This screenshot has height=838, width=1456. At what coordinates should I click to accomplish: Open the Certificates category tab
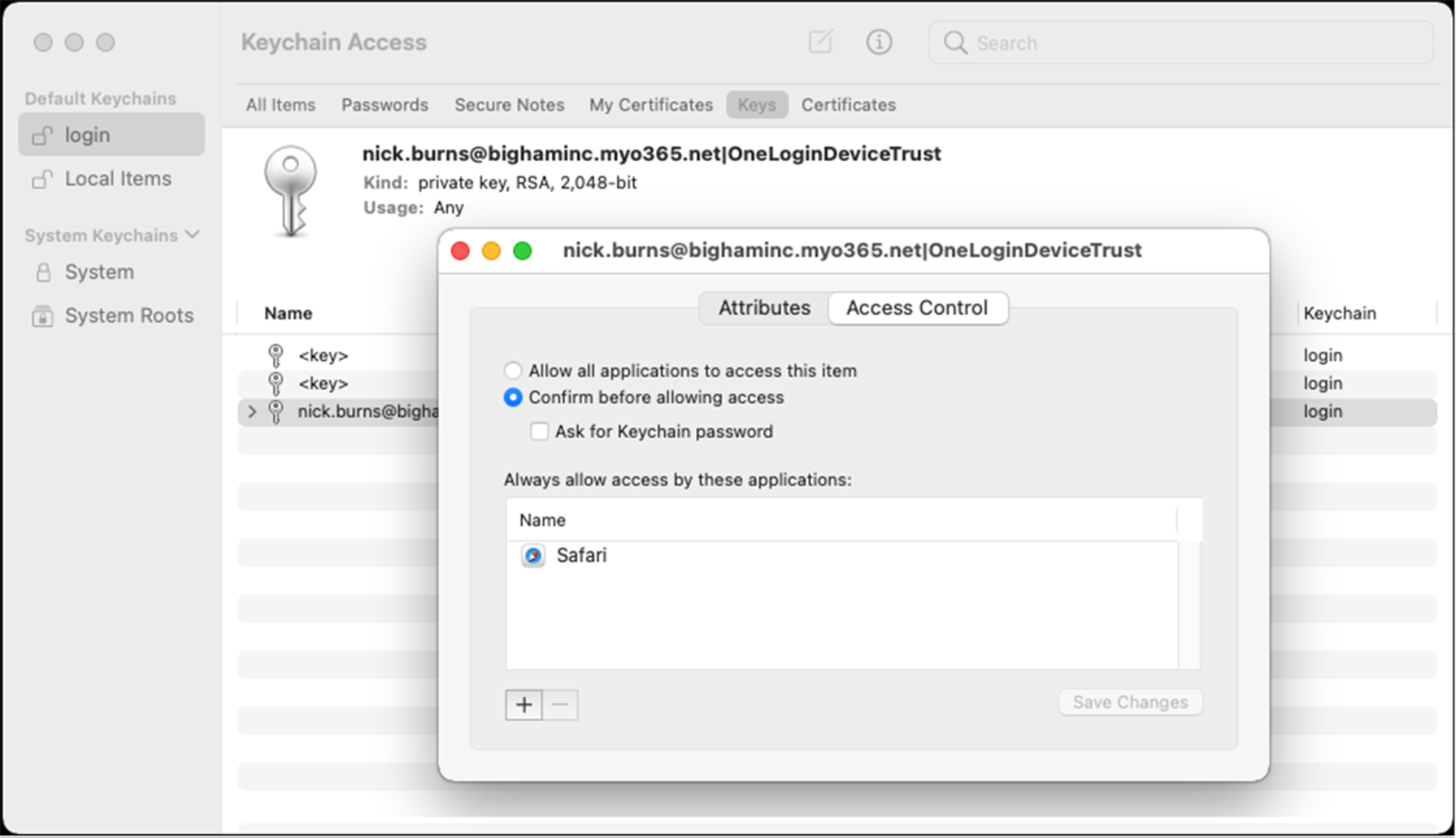[x=847, y=104]
